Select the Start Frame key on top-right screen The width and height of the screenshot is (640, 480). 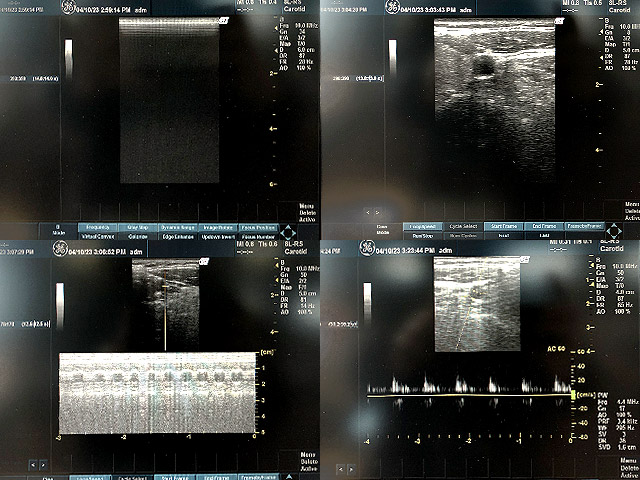[x=504, y=226]
